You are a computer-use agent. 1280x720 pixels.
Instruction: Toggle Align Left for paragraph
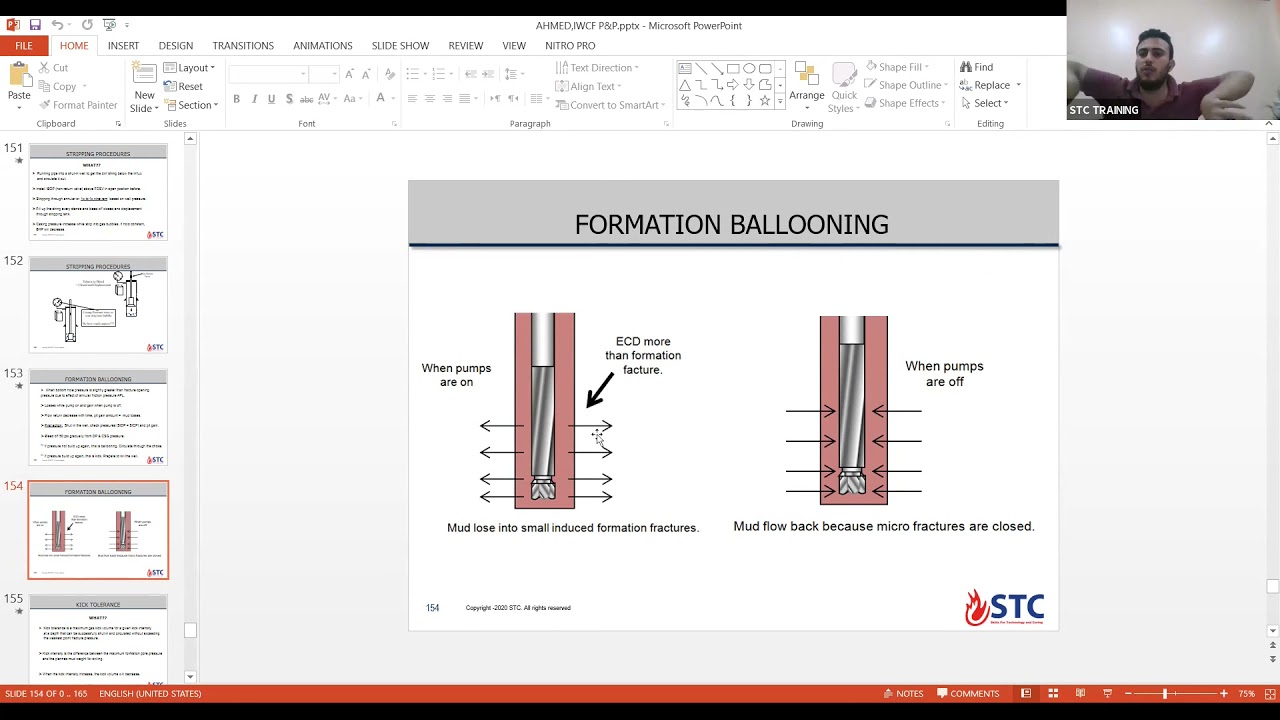pyautogui.click(x=412, y=99)
